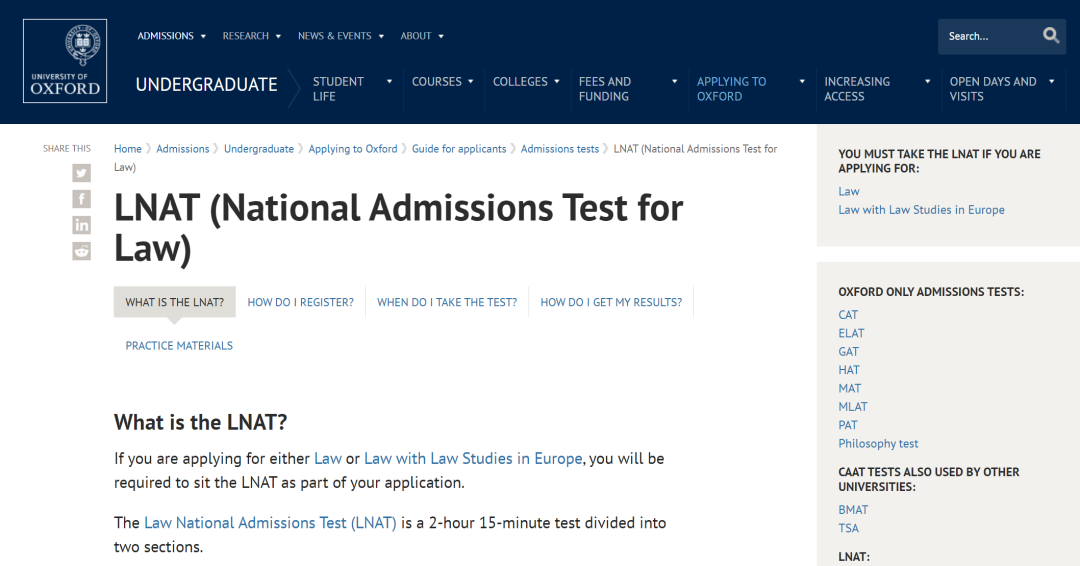Select the What is the LNAT? tab

coord(174,302)
